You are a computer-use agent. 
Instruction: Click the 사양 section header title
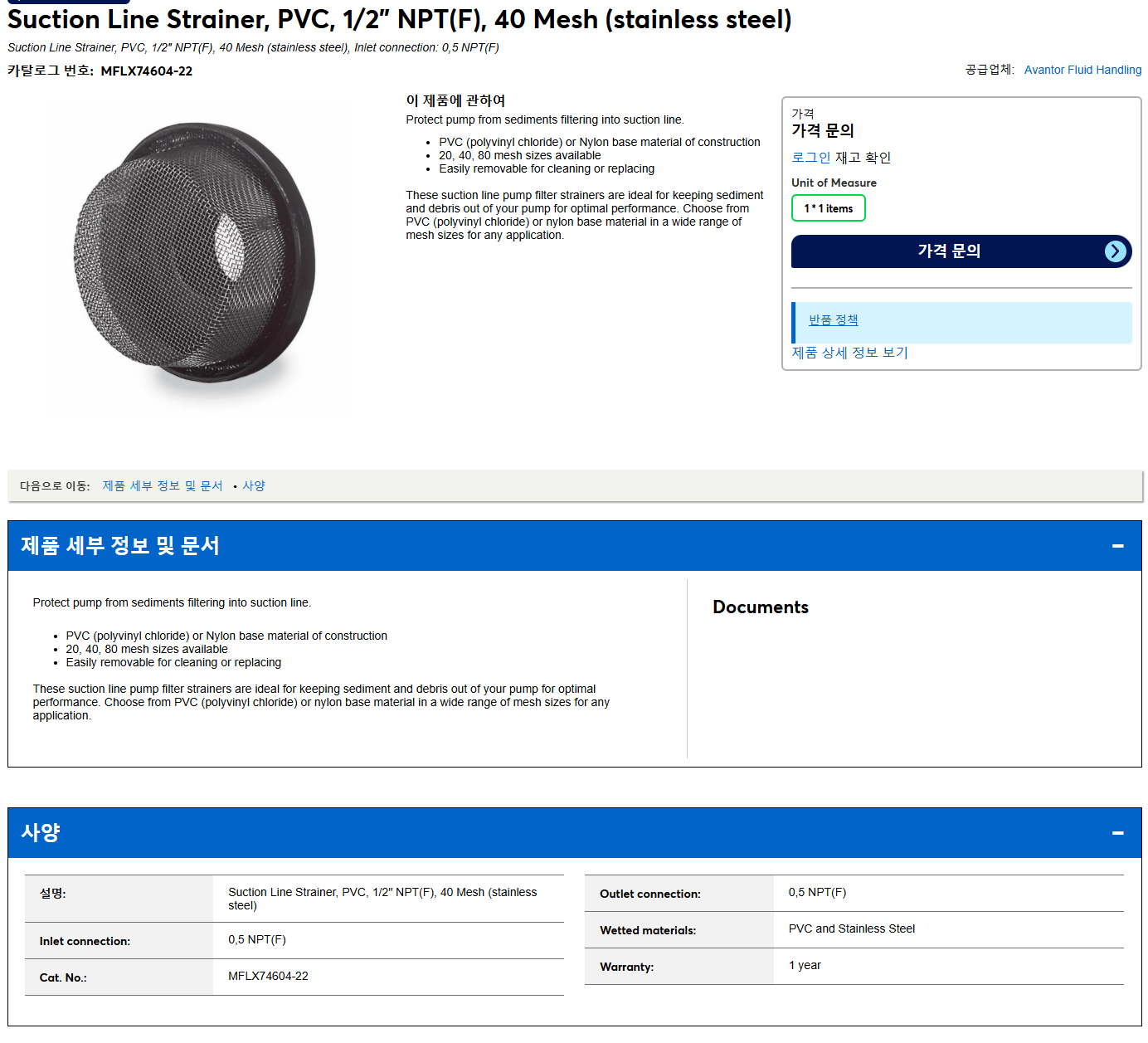[41, 833]
